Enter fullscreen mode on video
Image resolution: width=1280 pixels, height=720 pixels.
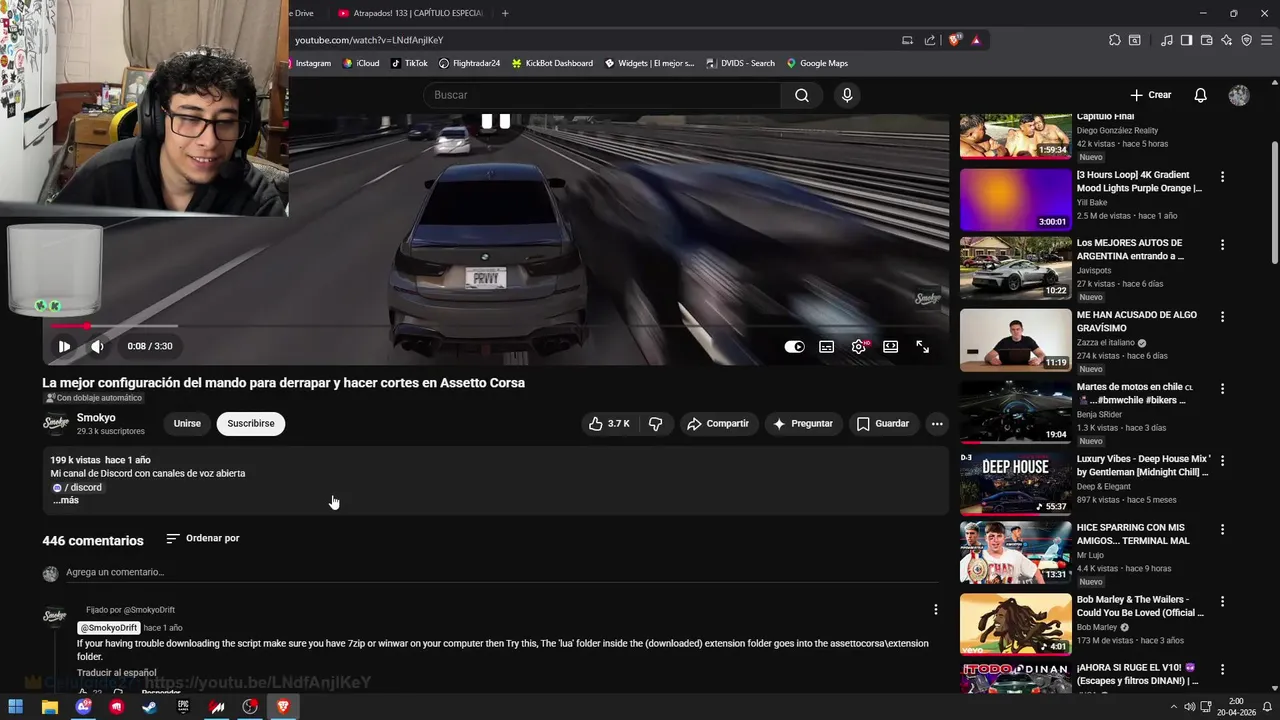pos(922,346)
